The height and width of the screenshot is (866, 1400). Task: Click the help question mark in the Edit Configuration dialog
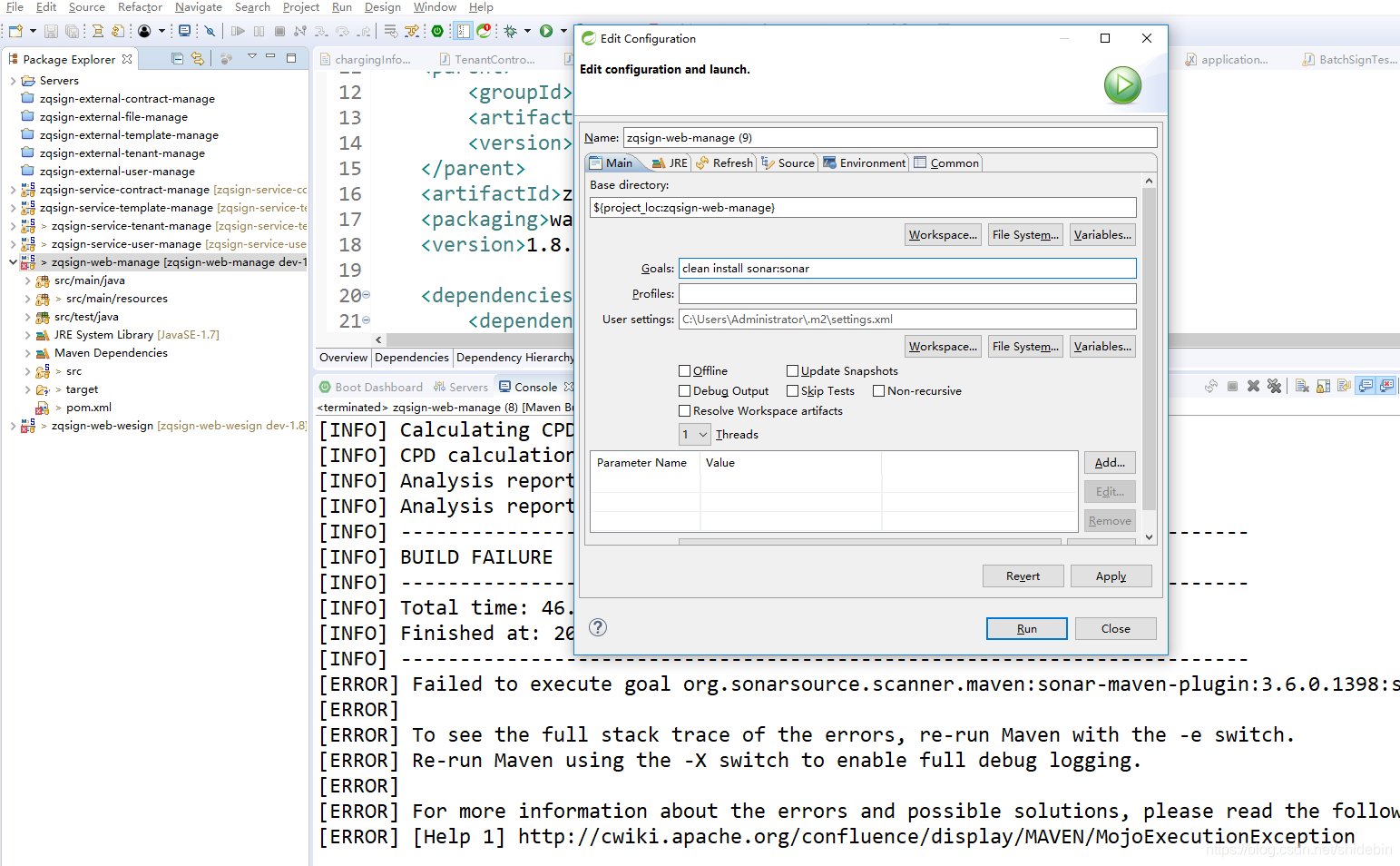[598, 627]
